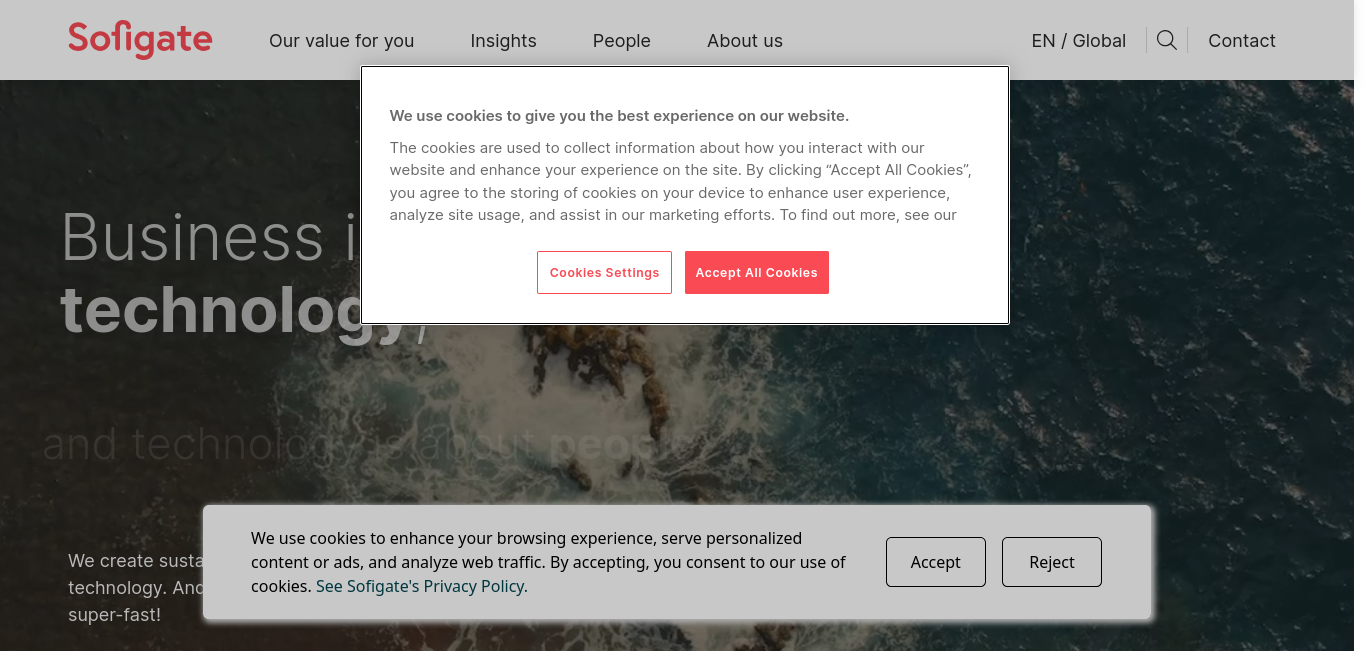Click the "Business" hero heading word
Viewport: 1366px width, 651px height.
(192, 238)
